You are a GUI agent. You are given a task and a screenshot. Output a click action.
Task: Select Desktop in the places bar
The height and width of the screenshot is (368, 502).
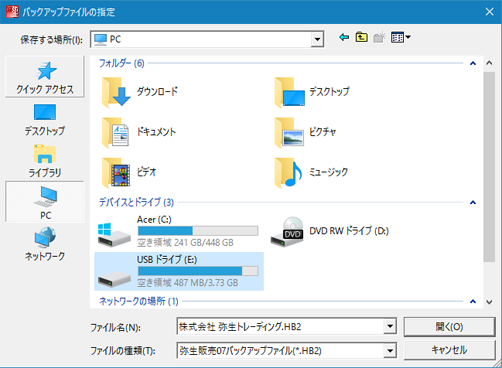45,120
